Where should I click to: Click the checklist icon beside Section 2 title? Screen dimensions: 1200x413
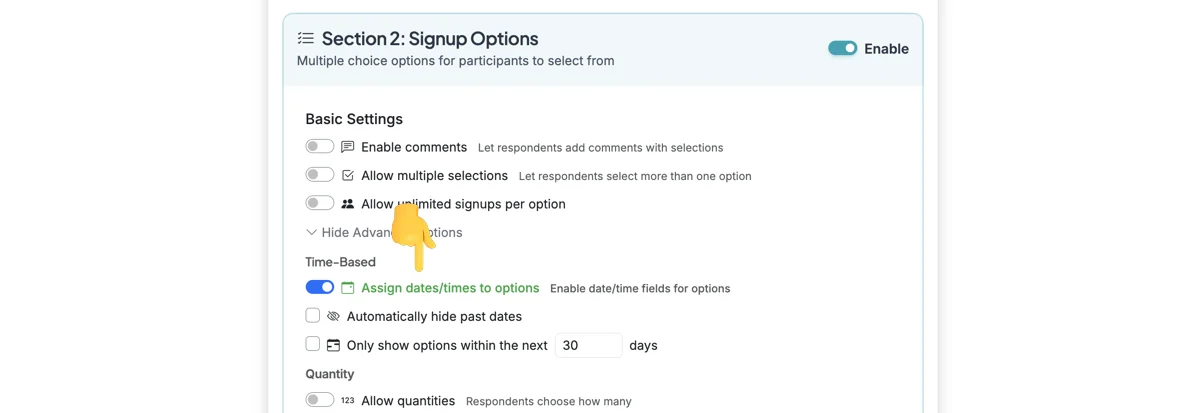coord(306,39)
